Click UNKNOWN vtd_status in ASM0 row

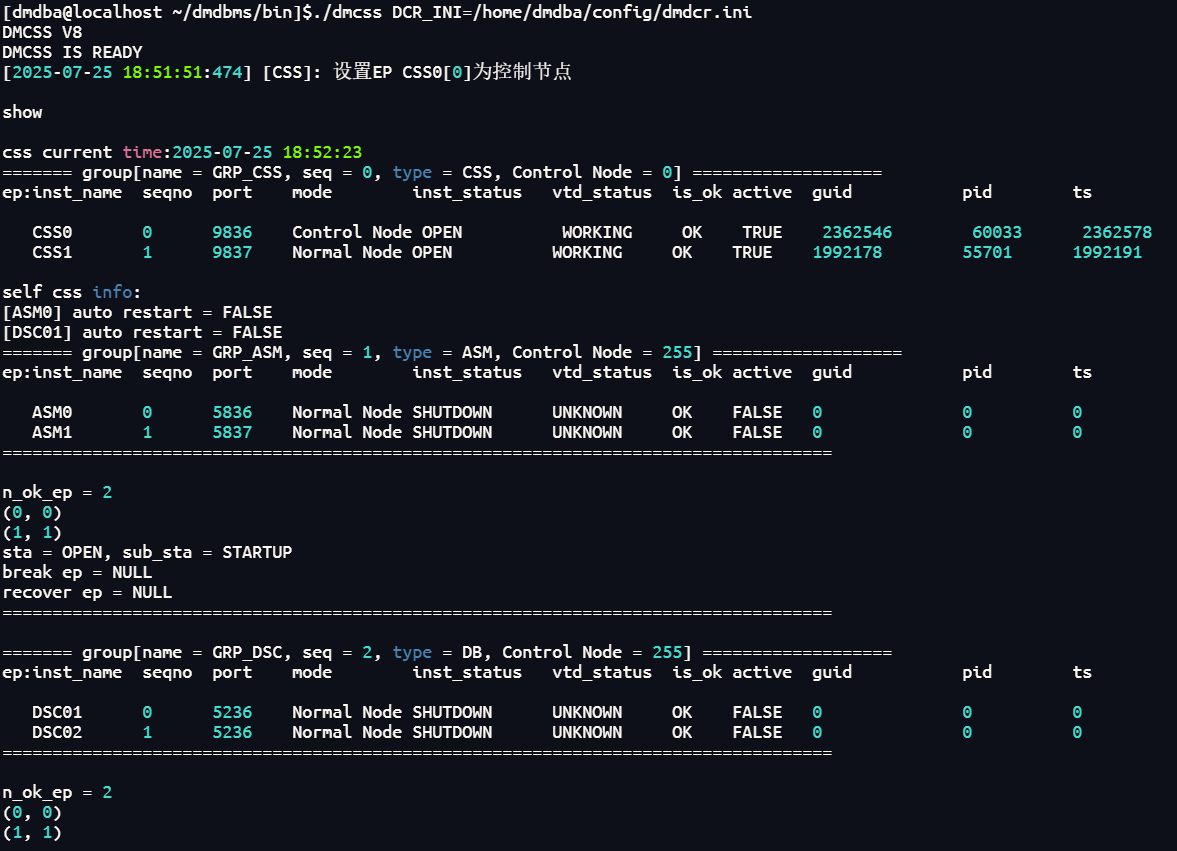[x=587, y=413]
